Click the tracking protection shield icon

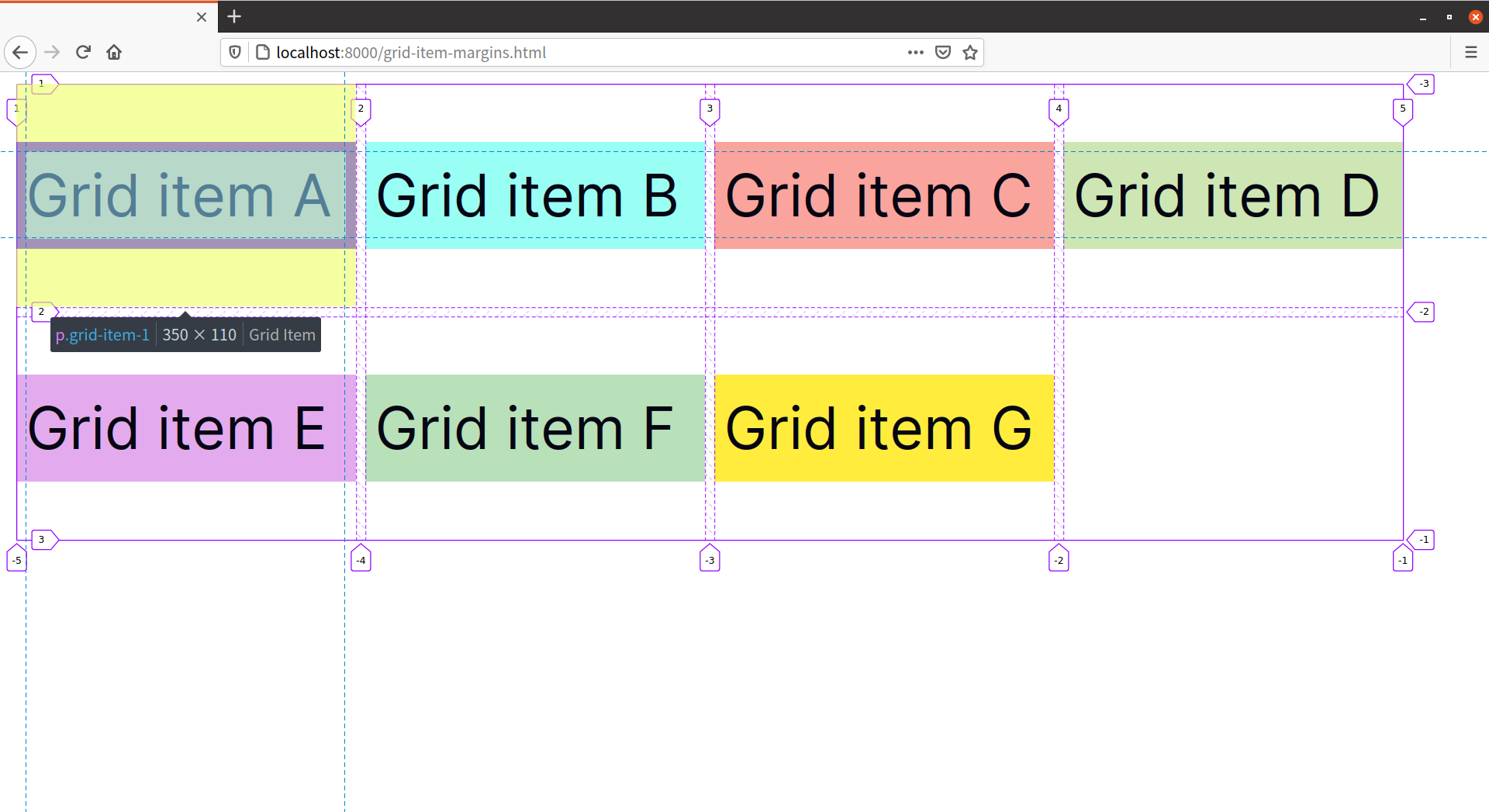[x=235, y=52]
